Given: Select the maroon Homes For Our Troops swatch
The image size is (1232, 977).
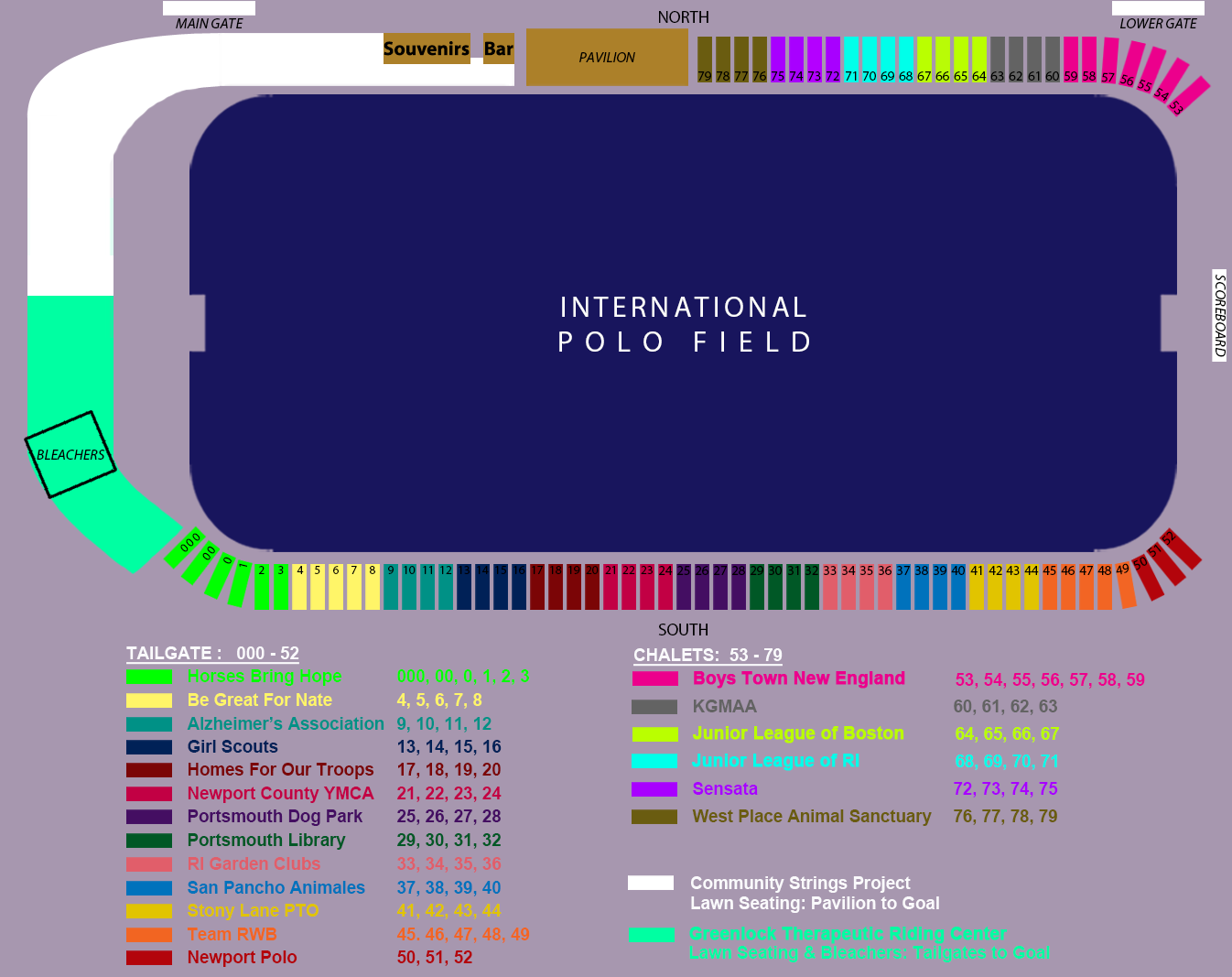Looking at the screenshot, I should [149, 770].
